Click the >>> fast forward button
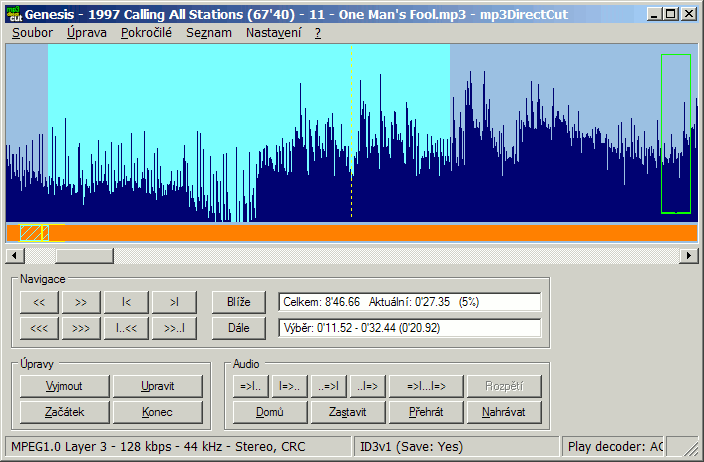This screenshot has height=462, width=704. 81,328
